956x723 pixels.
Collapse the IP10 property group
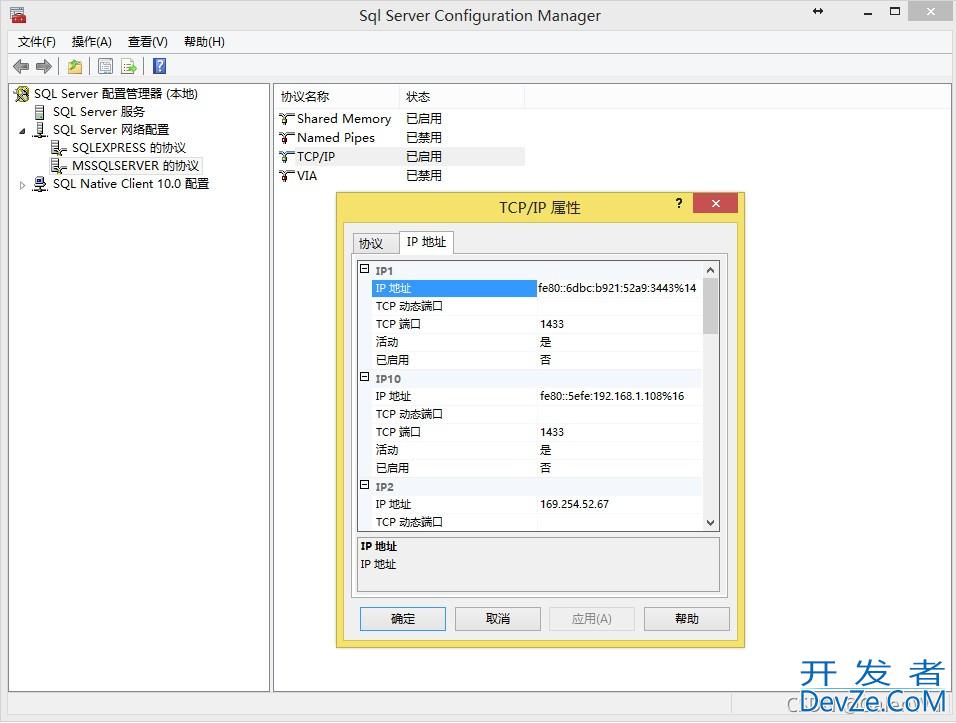[x=365, y=377]
